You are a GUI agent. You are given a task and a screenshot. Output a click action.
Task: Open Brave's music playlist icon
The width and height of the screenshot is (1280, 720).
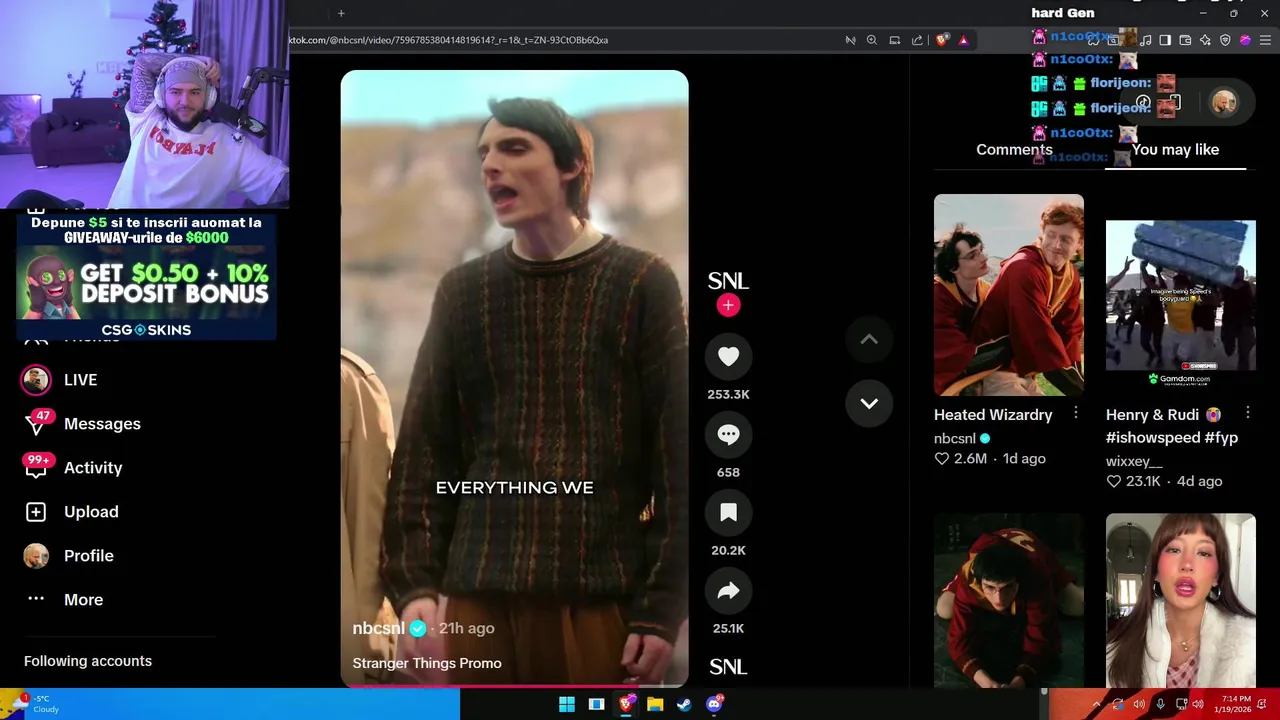[x=1145, y=40]
